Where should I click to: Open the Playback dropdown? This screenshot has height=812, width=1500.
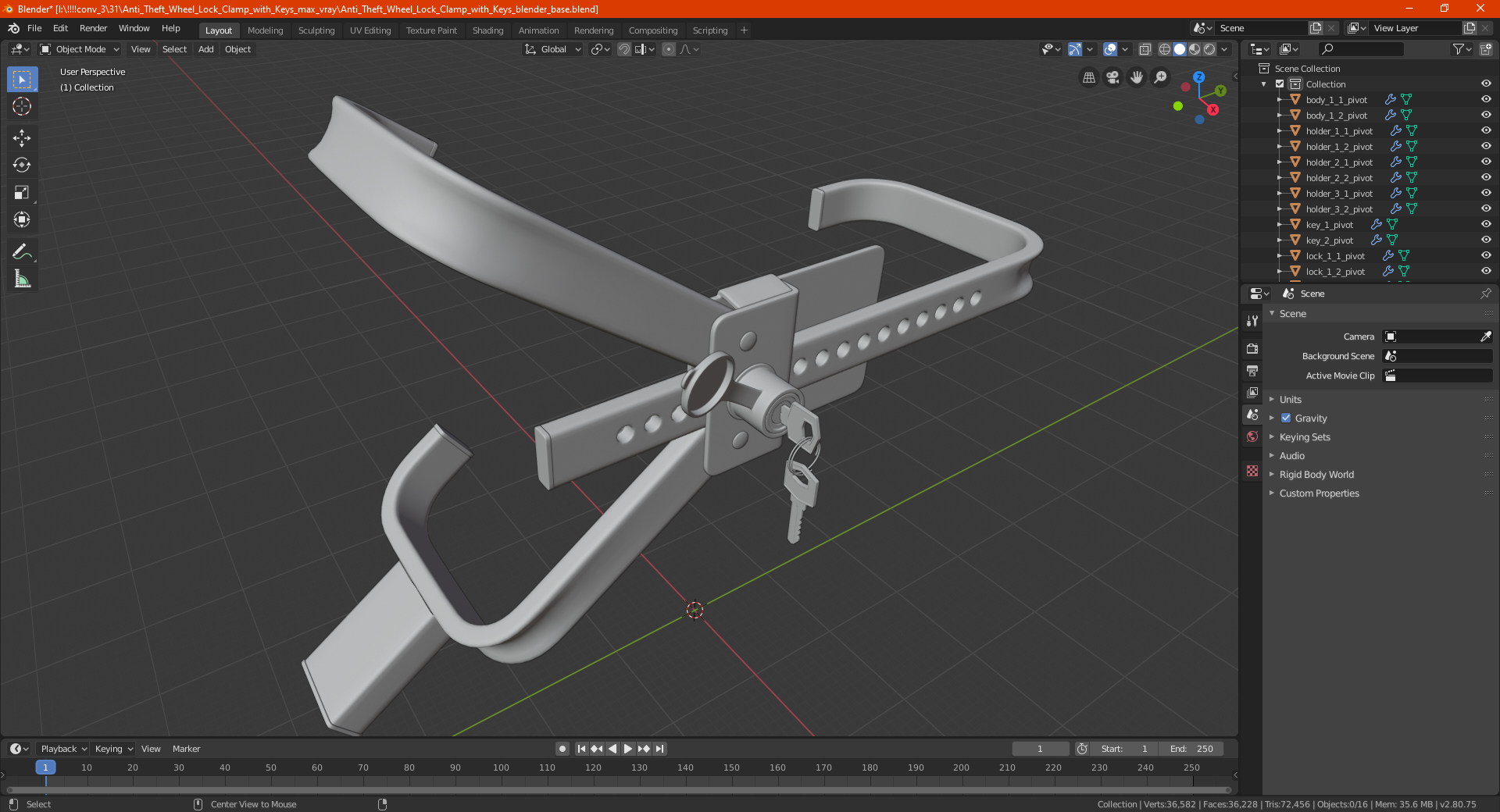tap(63, 749)
